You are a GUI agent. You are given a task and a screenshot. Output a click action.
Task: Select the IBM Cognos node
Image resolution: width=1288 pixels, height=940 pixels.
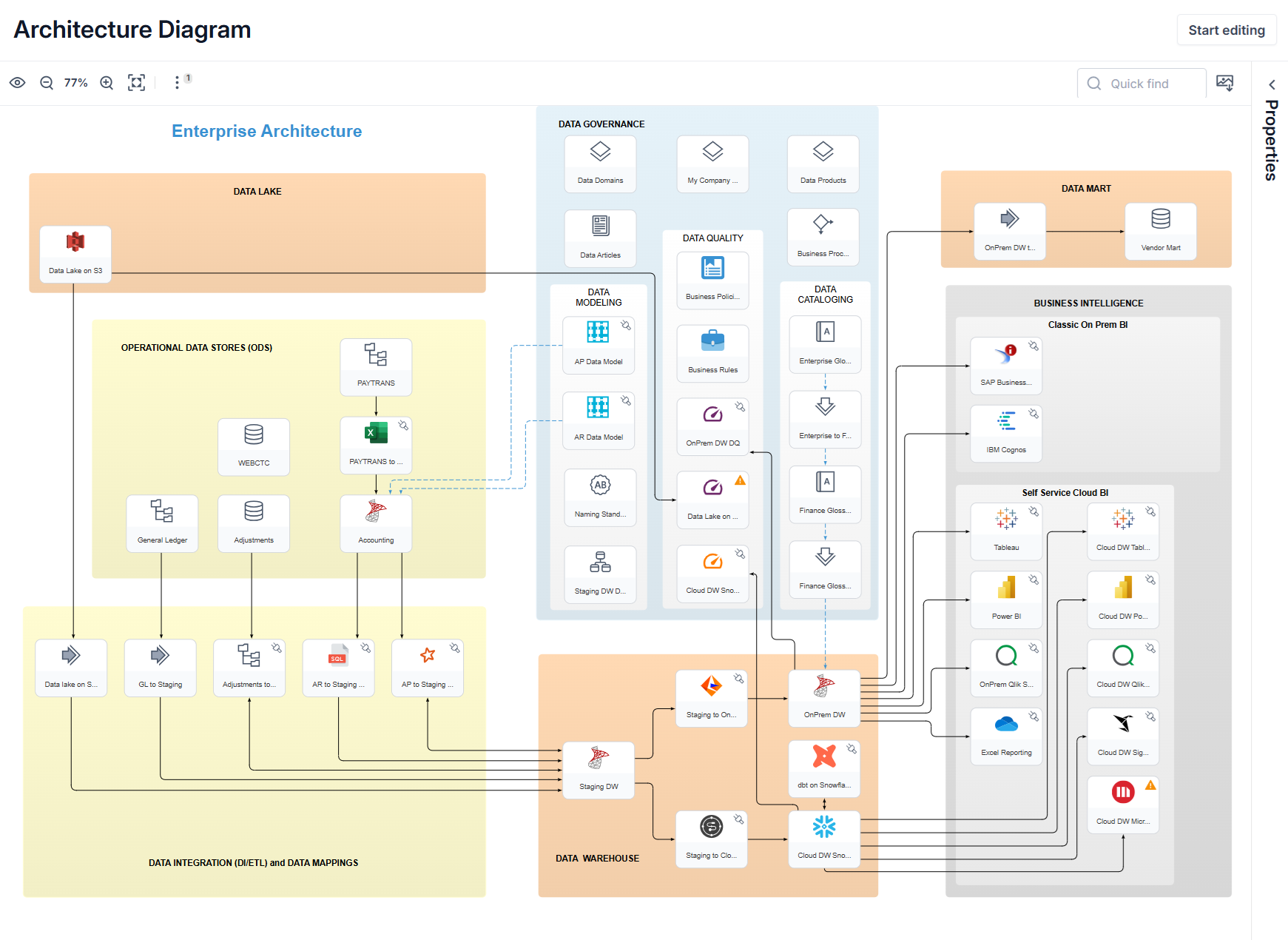click(1006, 433)
